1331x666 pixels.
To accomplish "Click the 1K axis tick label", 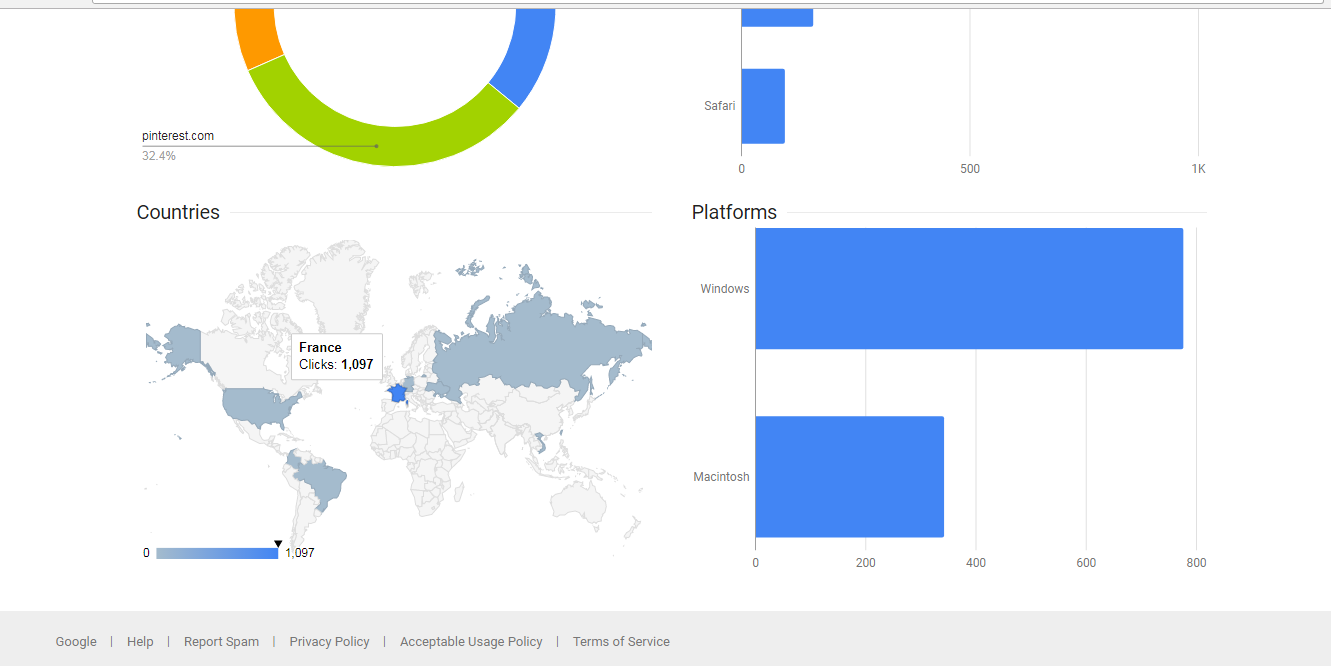I will (x=1198, y=169).
